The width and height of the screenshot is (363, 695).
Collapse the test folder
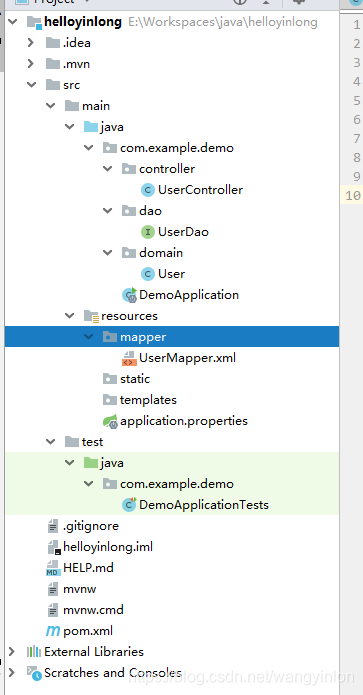[51, 442]
